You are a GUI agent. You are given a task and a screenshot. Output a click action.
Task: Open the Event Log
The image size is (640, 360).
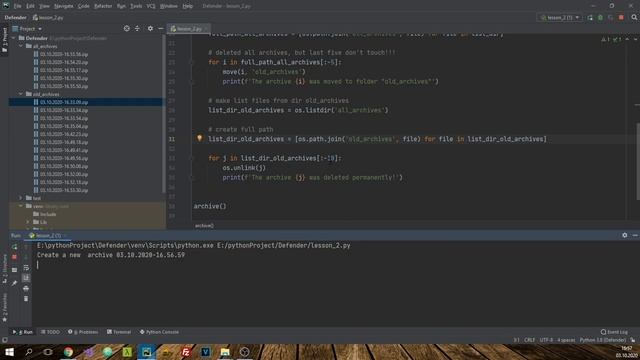pos(614,332)
